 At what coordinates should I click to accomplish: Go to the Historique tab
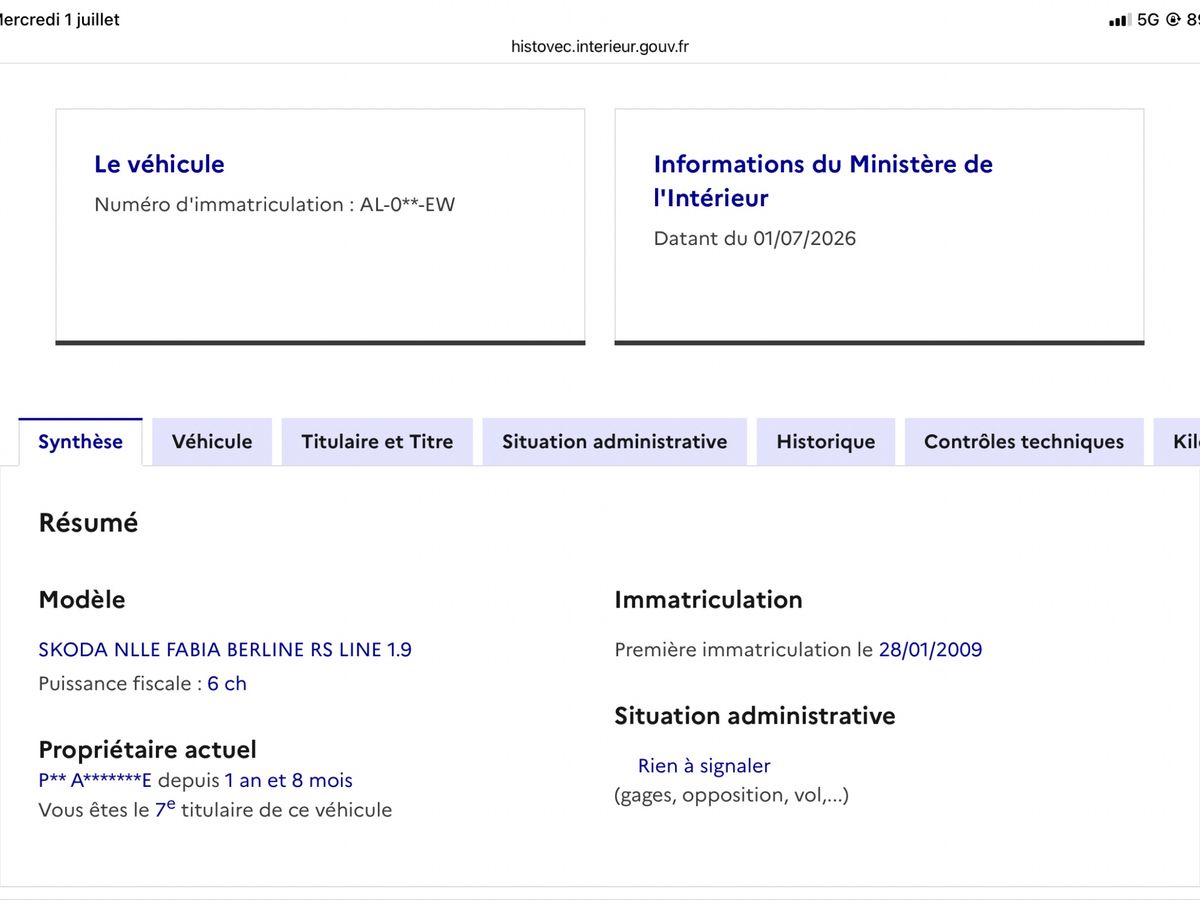(x=826, y=441)
